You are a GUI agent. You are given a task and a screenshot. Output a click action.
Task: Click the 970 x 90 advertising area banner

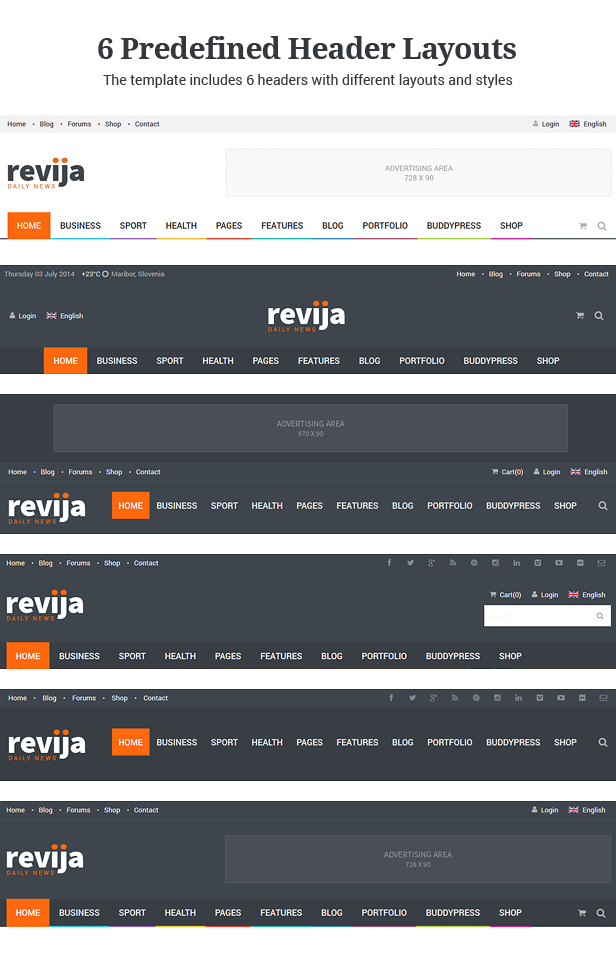click(x=310, y=428)
